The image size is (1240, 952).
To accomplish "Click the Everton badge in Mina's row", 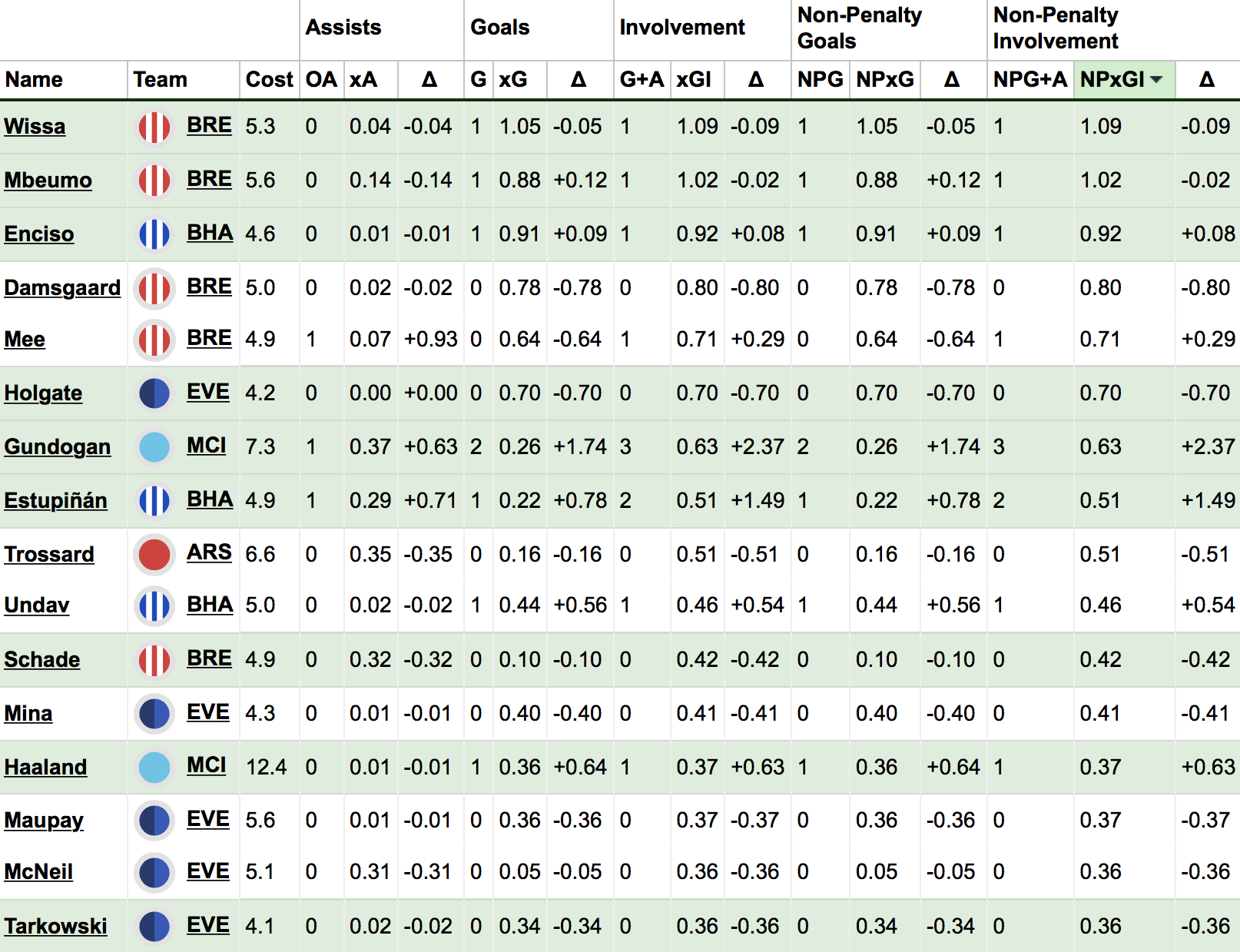I will pos(154,714).
